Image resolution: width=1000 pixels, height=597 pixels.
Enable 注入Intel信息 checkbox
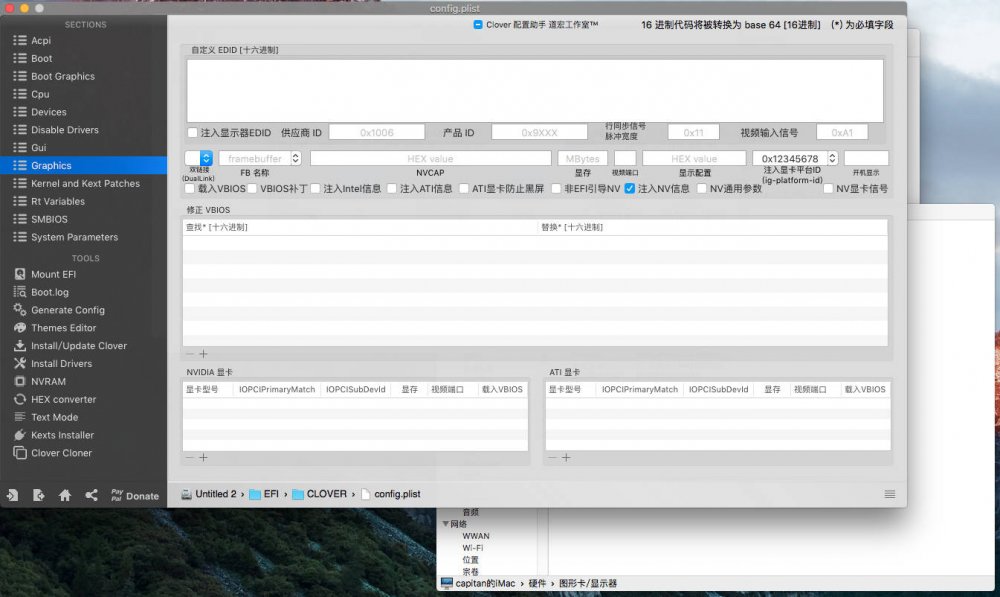pyautogui.click(x=315, y=189)
